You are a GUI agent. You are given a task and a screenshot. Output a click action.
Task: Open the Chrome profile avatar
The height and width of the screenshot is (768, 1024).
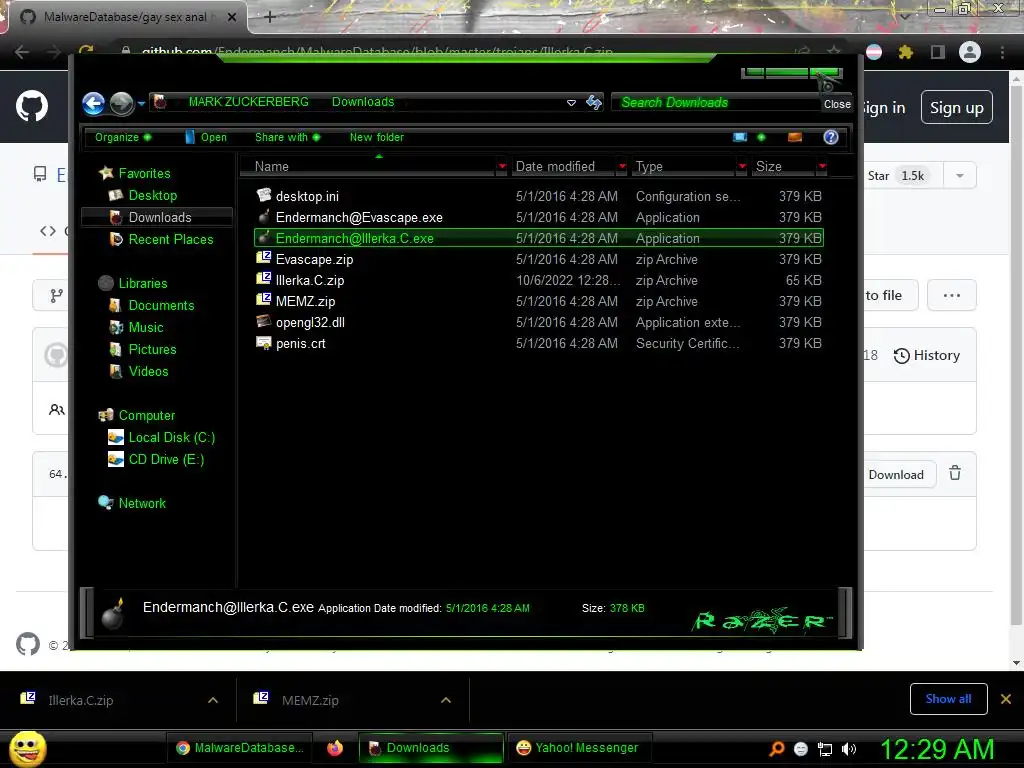[x=970, y=52]
